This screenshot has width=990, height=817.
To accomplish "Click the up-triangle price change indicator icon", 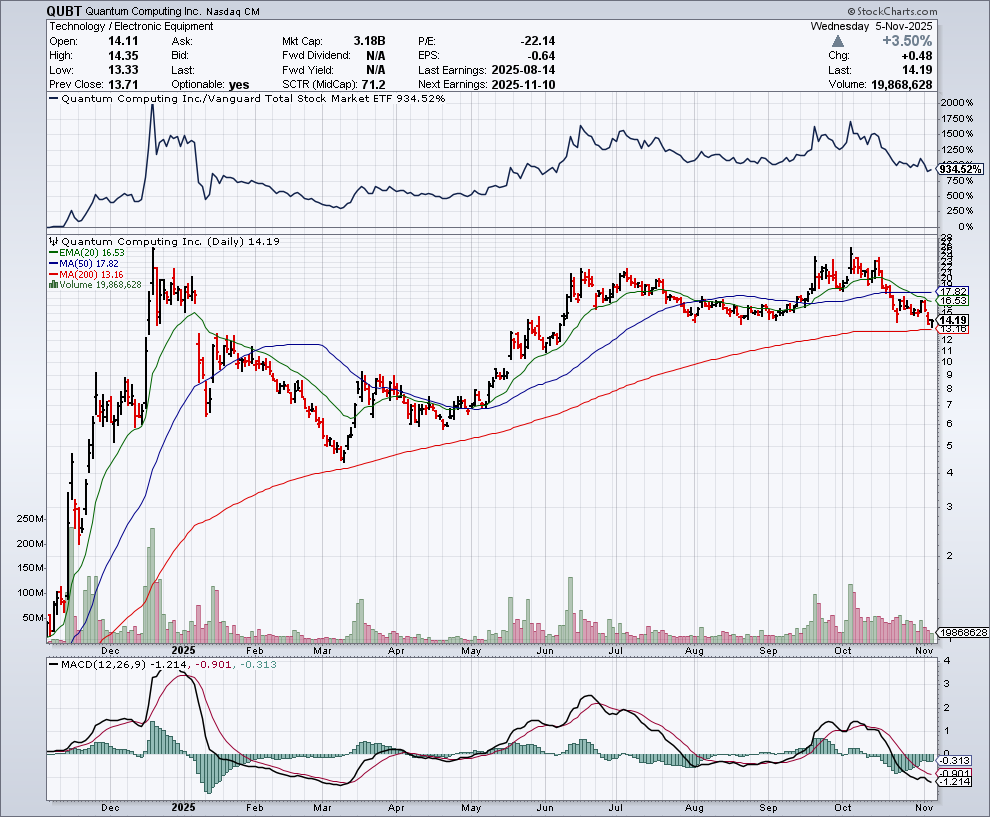I will tap(837, 41).
